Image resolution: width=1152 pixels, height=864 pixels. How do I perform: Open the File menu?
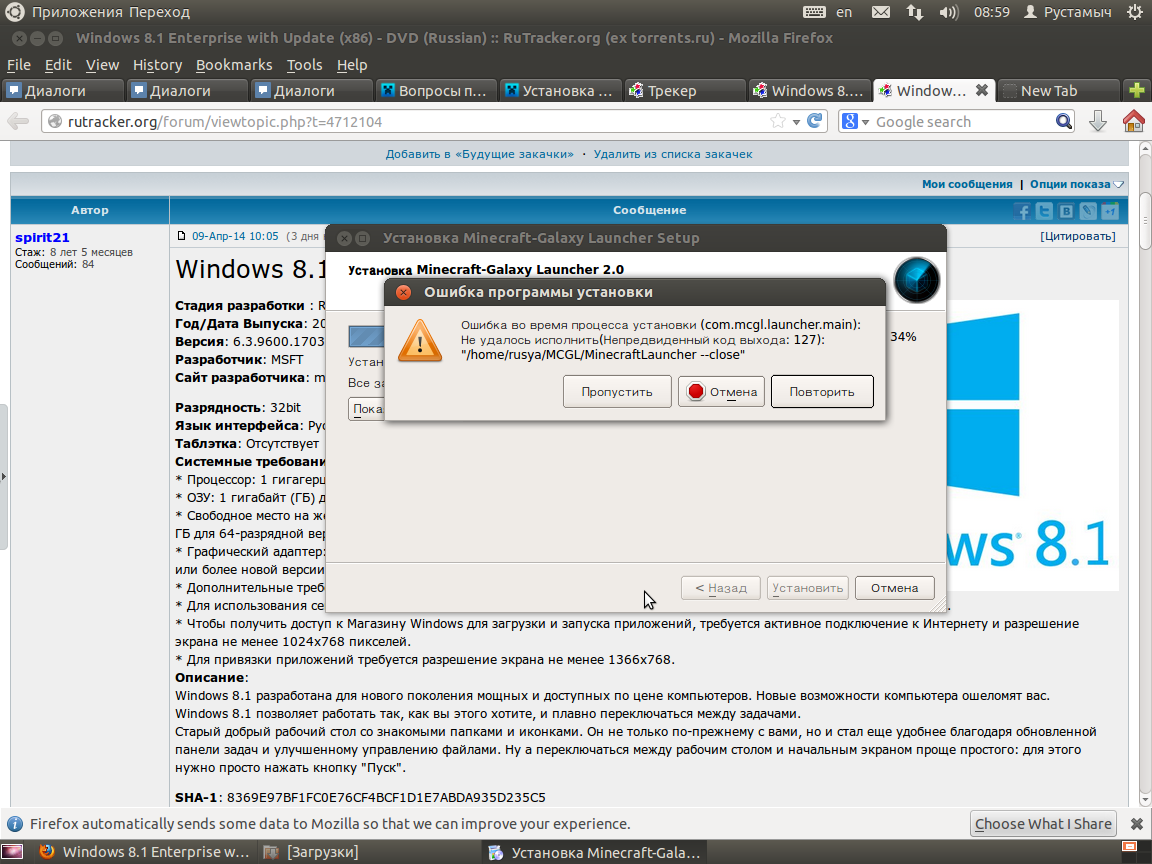[x=18, y=65]
